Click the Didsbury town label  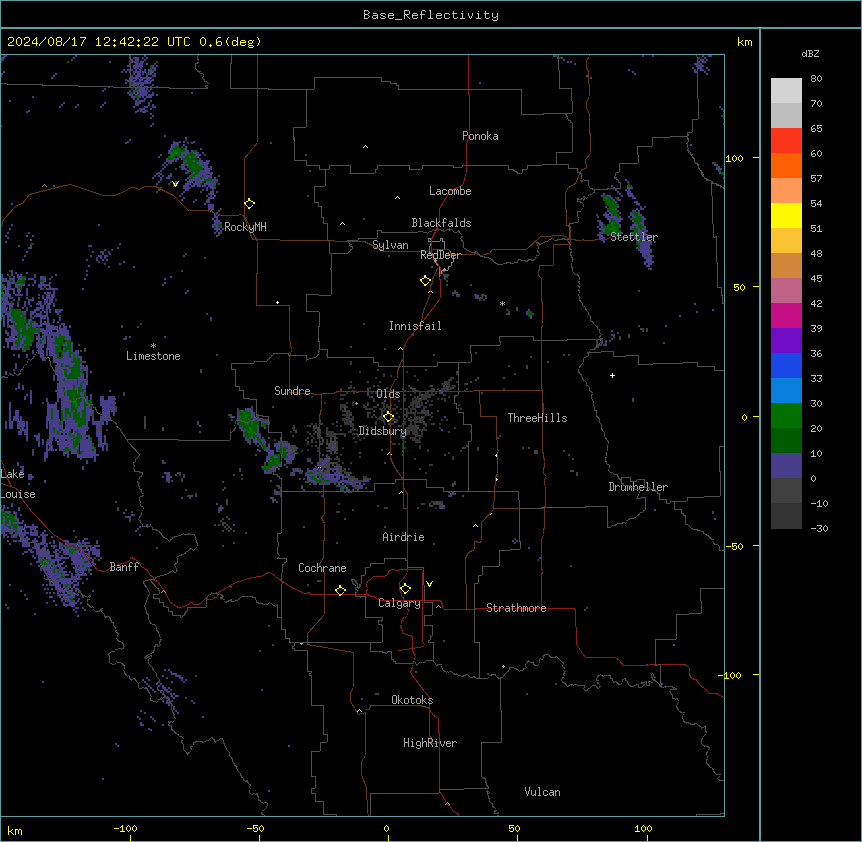click(x=383, y=431)
